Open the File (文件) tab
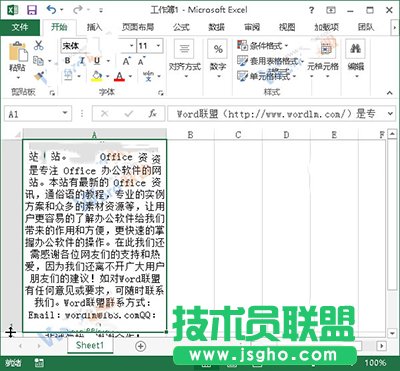Image resolution: width=400 pixels, height=371 pixels. point(20,27)
